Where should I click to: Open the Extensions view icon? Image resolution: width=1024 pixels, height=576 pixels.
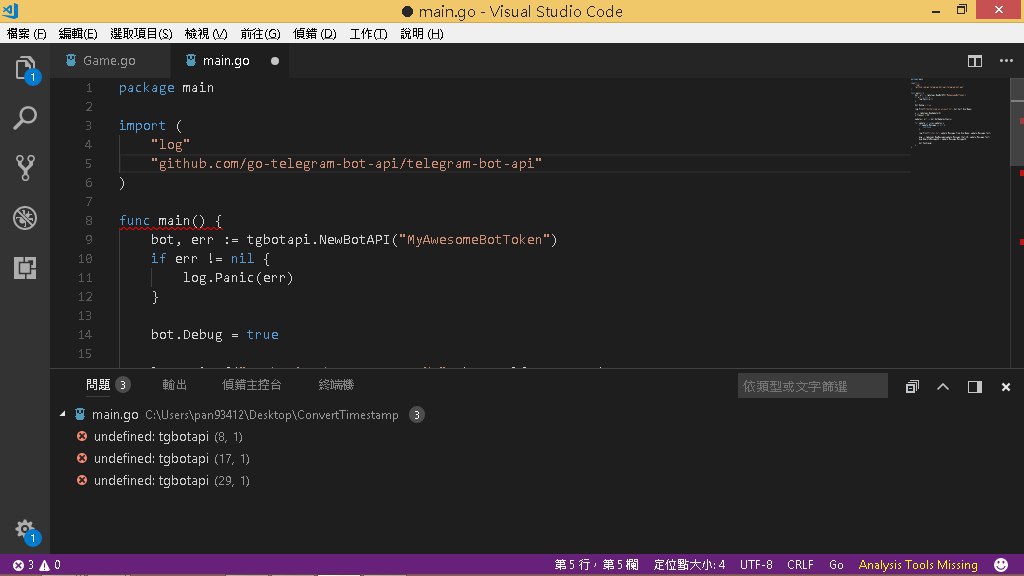click(25, 268)
